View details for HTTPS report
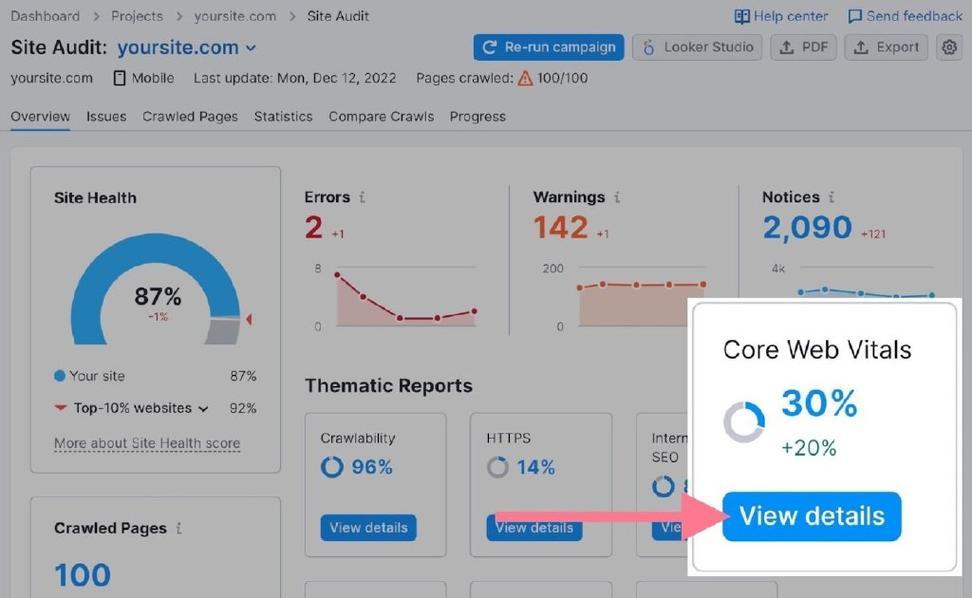Screen dimensions: 972x598 point(534,527)
